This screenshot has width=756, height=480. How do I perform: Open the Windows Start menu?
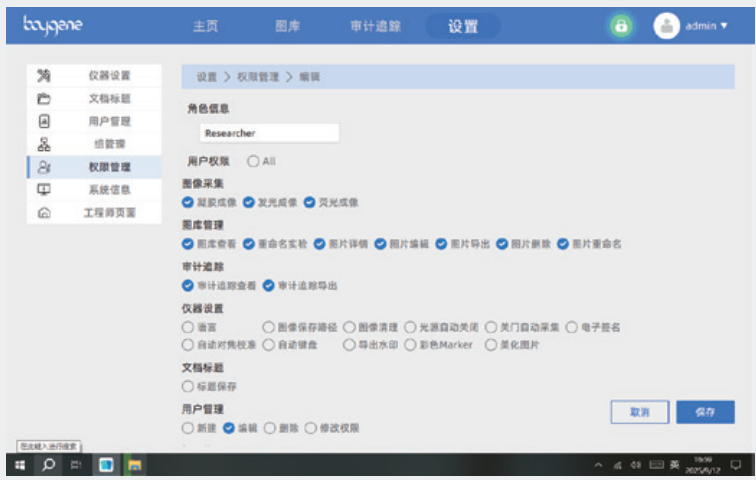[x=20, y=465]
